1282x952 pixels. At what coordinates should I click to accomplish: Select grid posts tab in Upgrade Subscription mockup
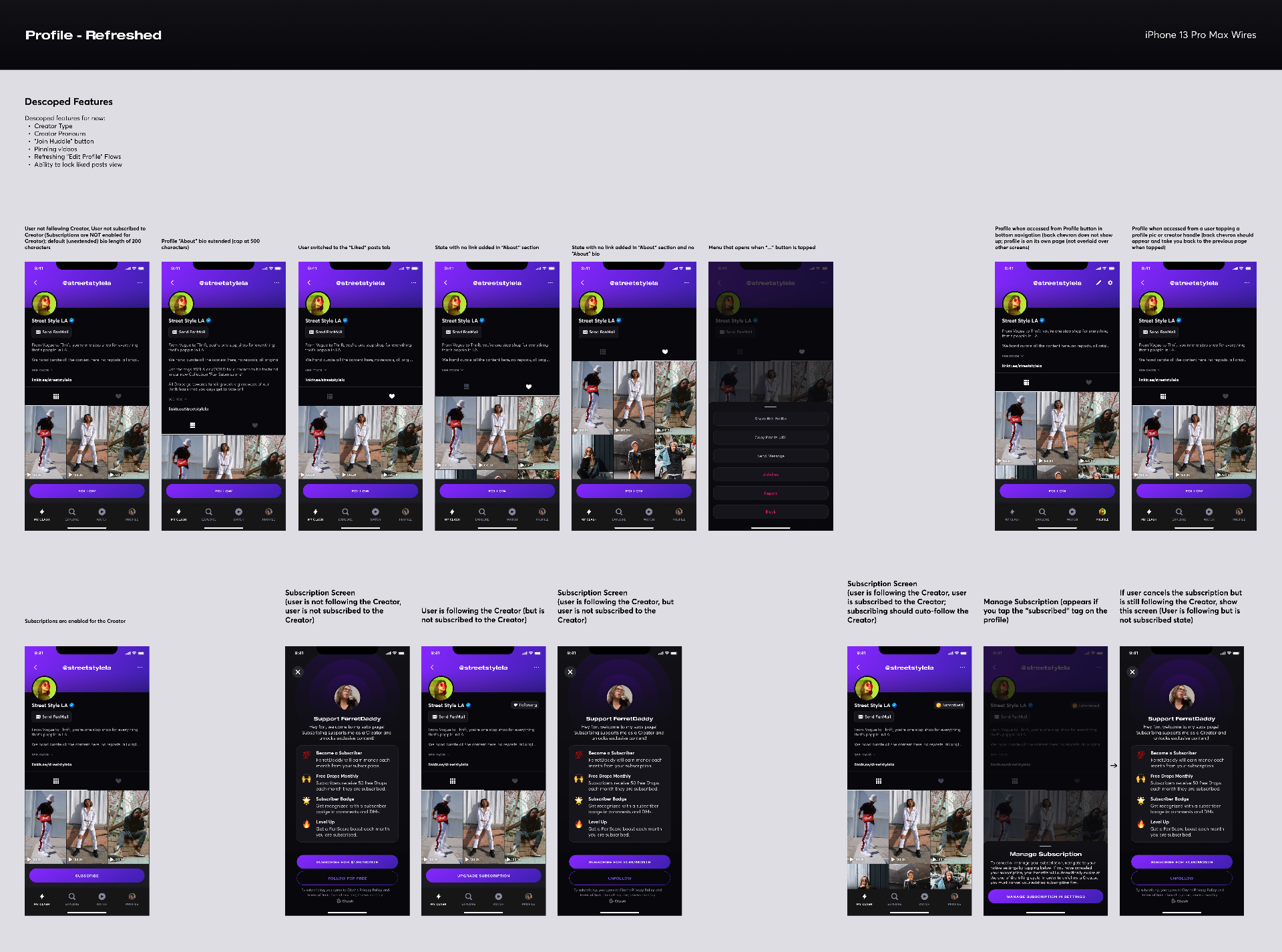(453, 781)
